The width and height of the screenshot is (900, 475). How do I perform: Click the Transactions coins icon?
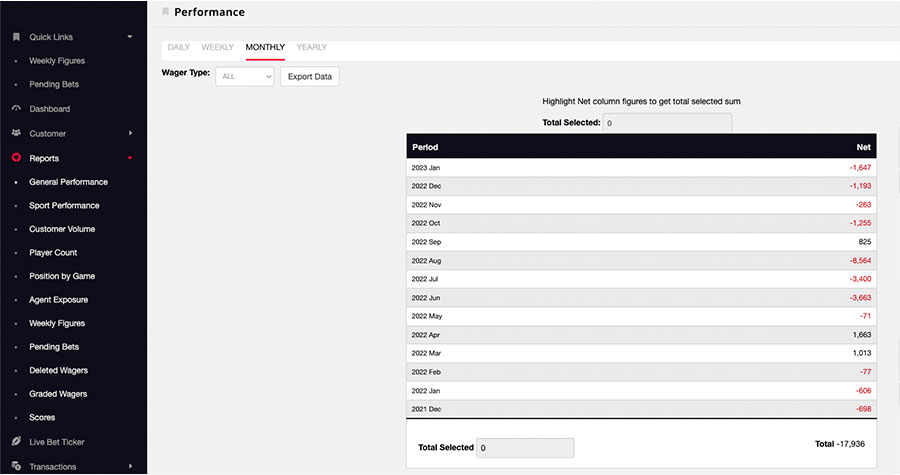coord(16,466)
